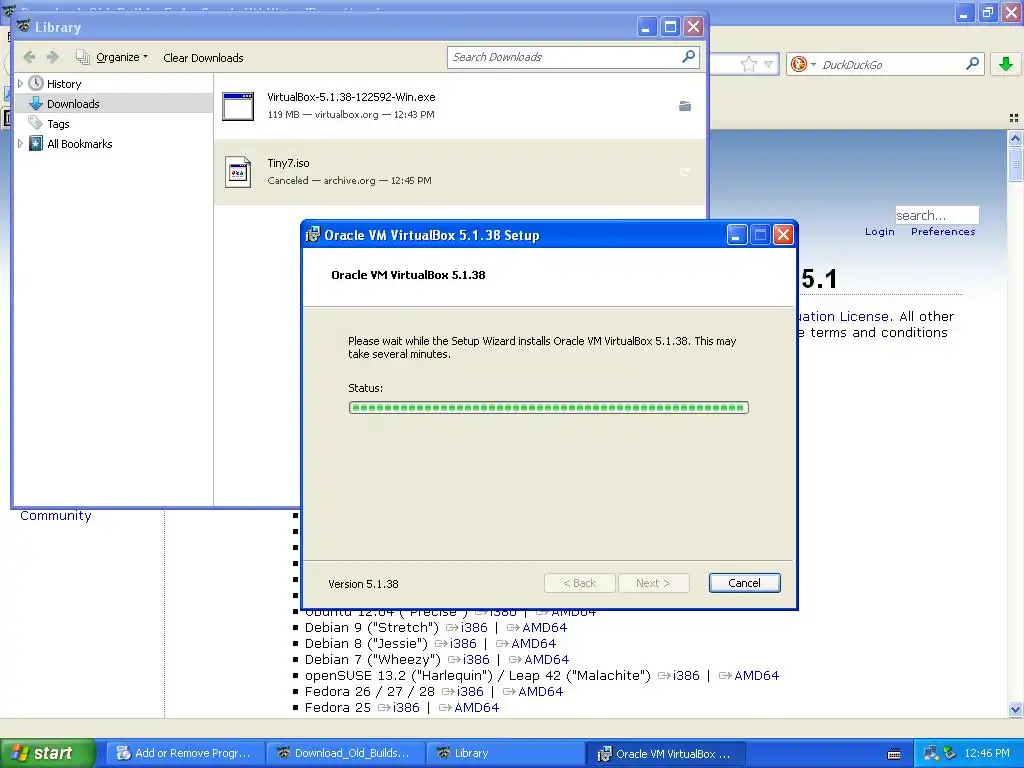Viewport: 1024px width, 768px height.
Task: Close the VirtualBox Setup window
Action: pos(783,234)
